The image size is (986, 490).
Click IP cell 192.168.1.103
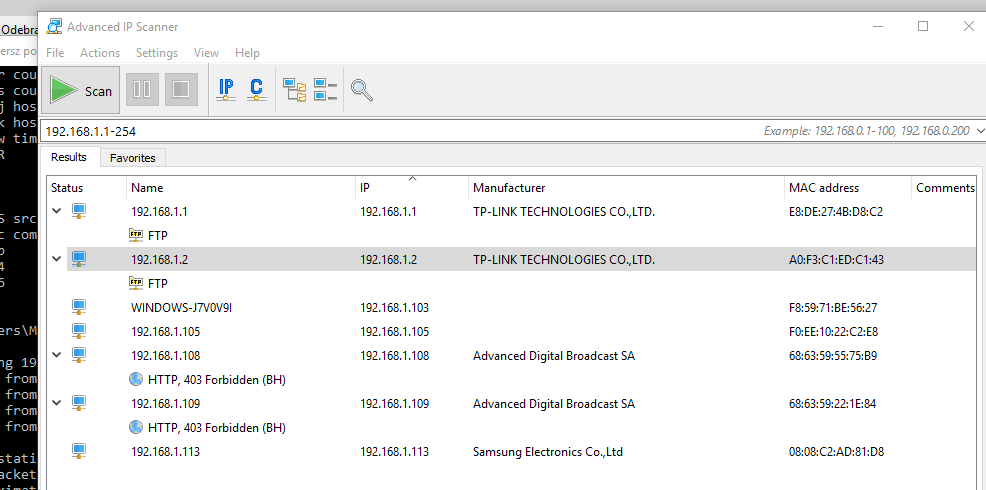394,308
